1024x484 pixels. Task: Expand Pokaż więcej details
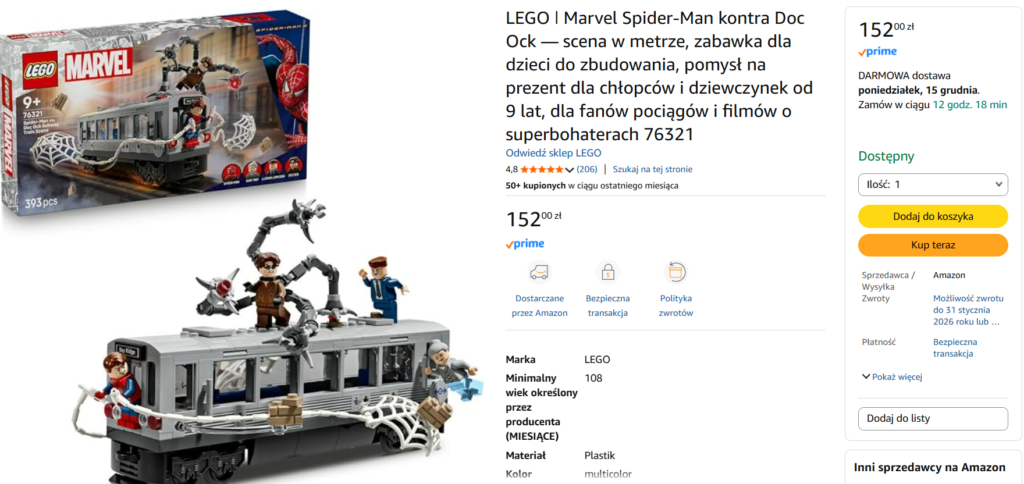pyautogui.click(x=892, y=377)
